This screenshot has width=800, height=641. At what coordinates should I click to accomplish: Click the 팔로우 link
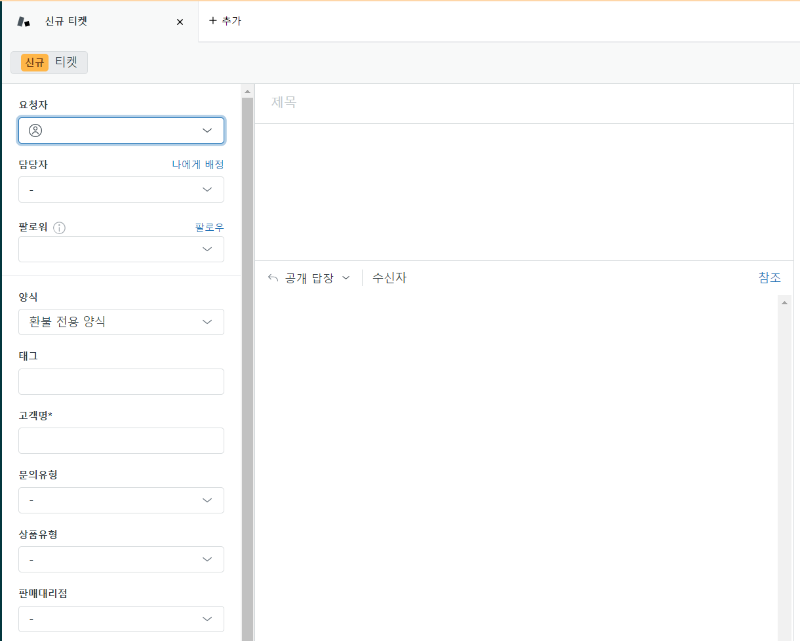click(208, 226)
